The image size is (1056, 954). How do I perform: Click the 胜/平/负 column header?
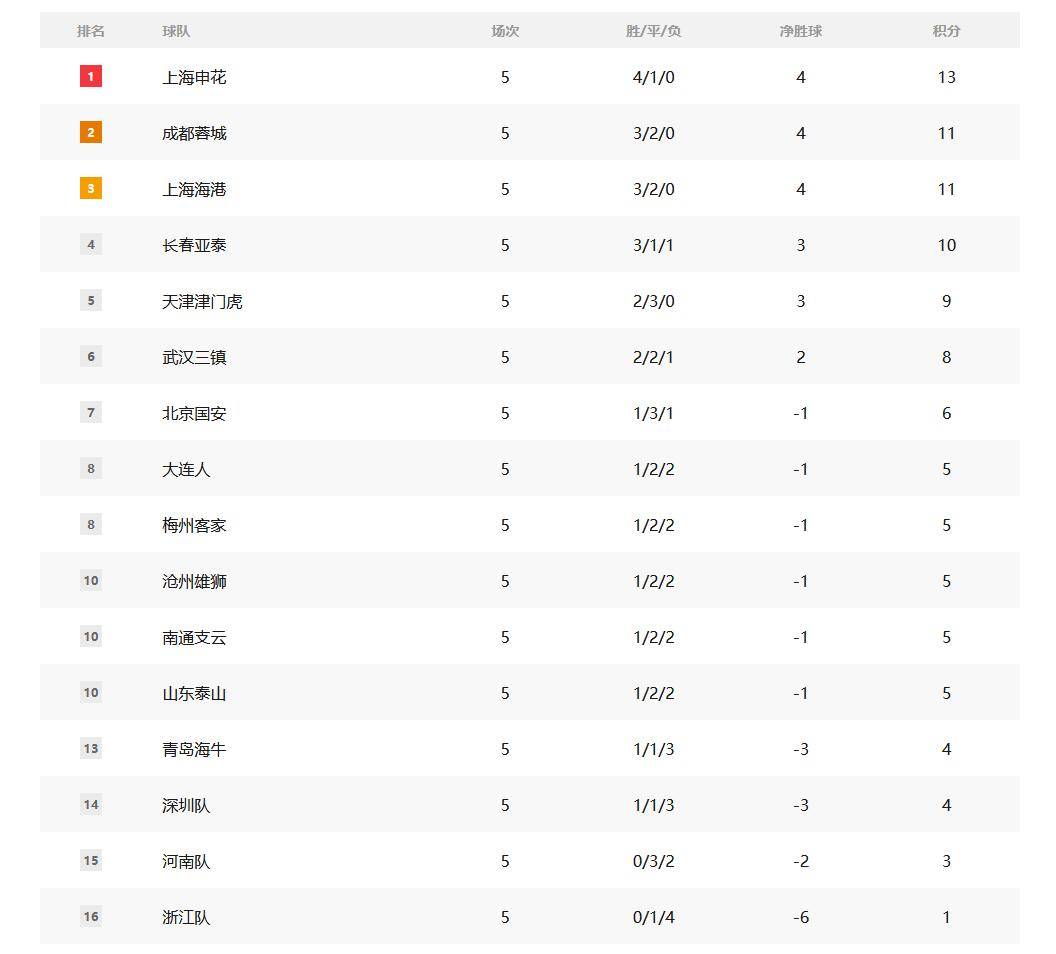pyautogui.click(x=653, y=31)
